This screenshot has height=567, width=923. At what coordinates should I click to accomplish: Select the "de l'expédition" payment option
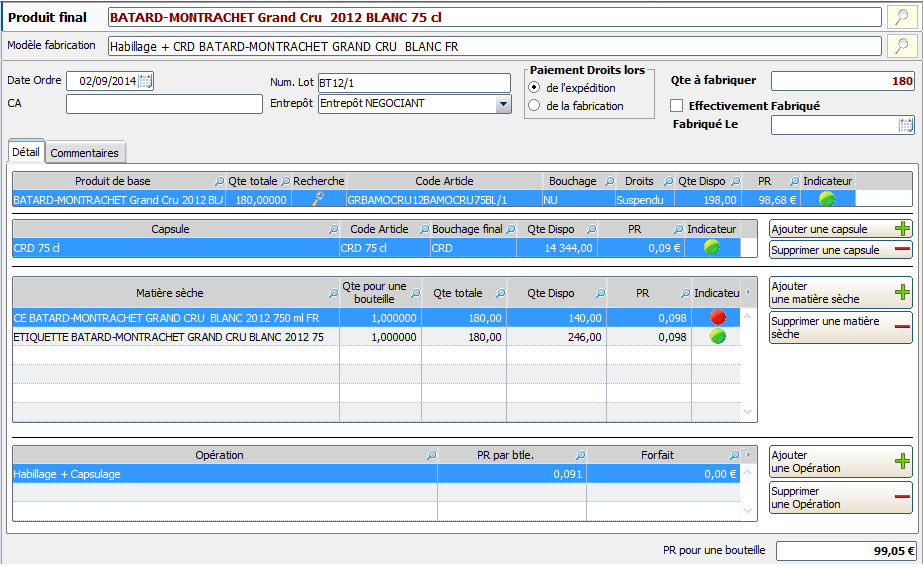pyautogui.click(x=534, y=88)
